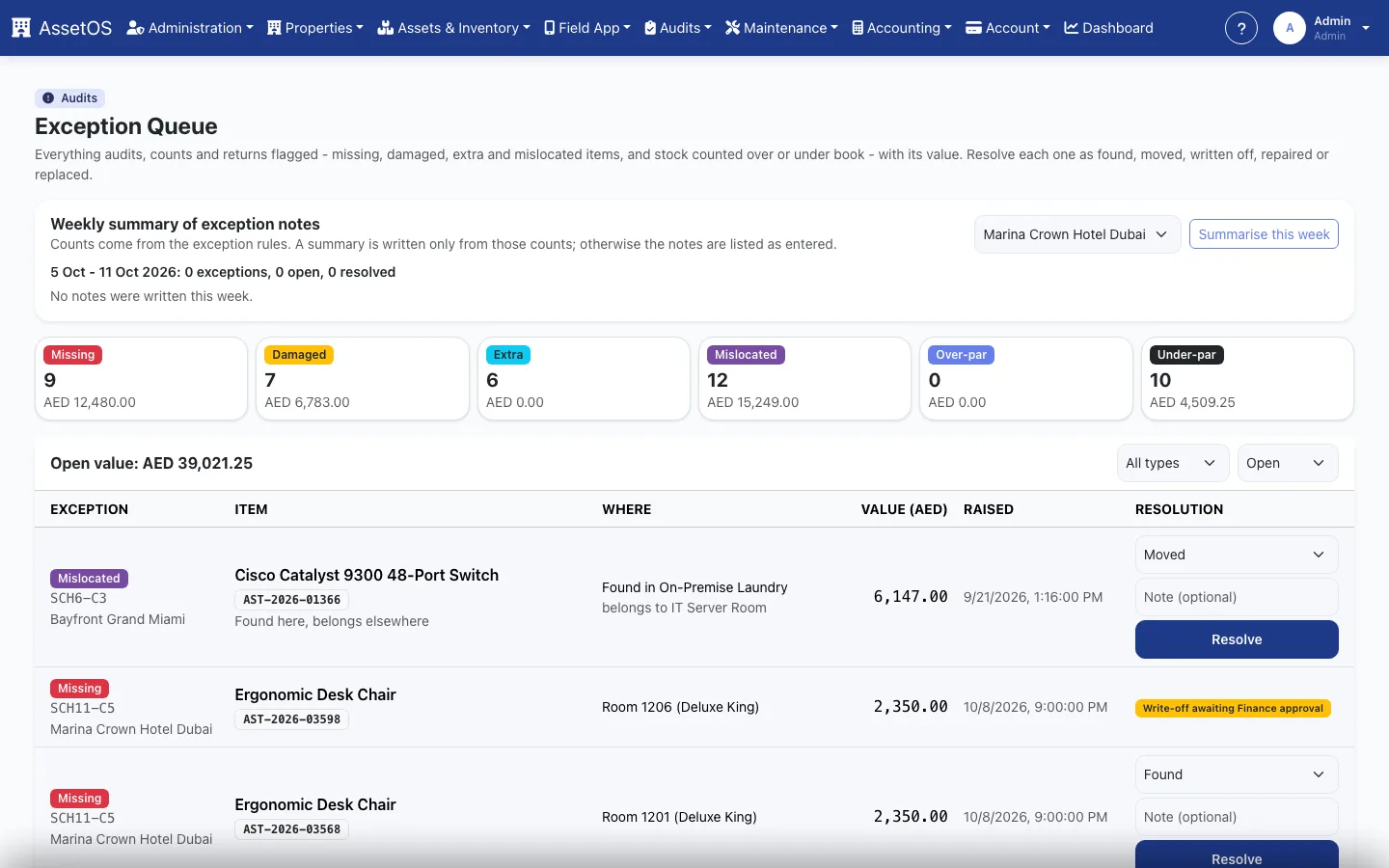The height and width of the screenshot is (868, 1389).
Task: Click the Damaged summary card
Action: [363, 378]
